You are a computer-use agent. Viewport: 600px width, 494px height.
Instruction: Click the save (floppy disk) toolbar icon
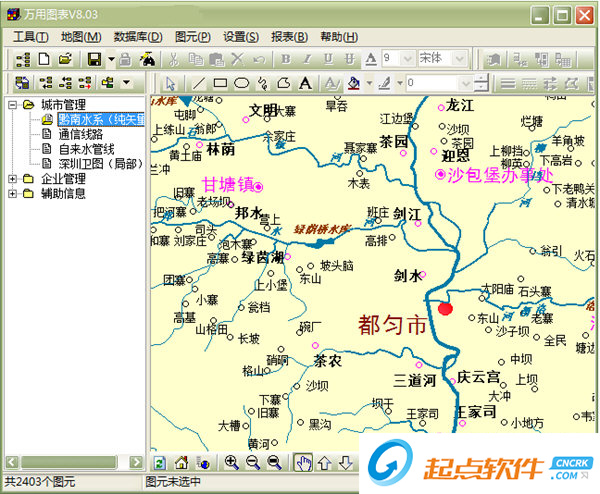[x=93, y=60]
